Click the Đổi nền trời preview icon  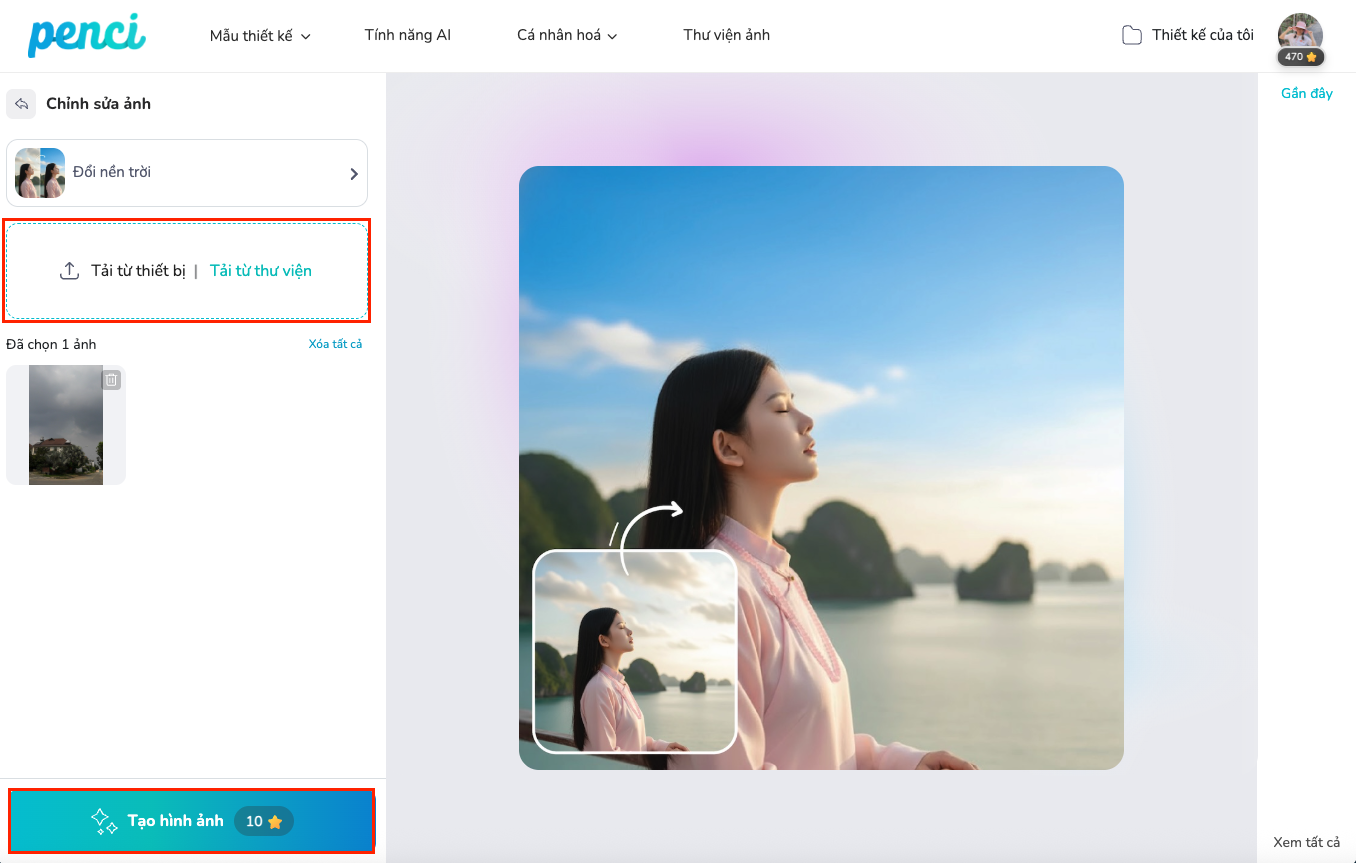(40, 173)
